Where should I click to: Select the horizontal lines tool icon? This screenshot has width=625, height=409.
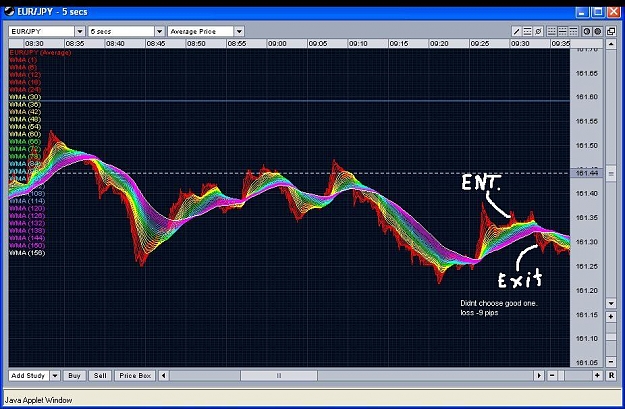point(527,31)
